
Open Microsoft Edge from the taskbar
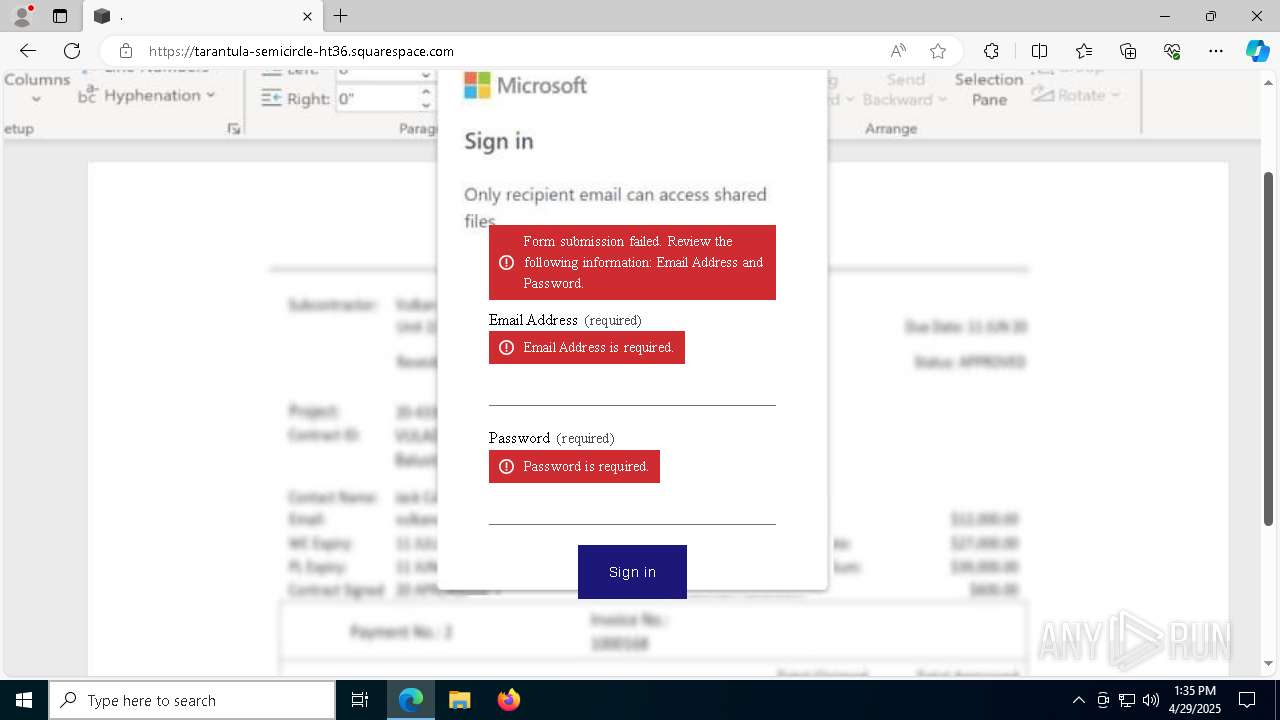[x=411, y=700]
